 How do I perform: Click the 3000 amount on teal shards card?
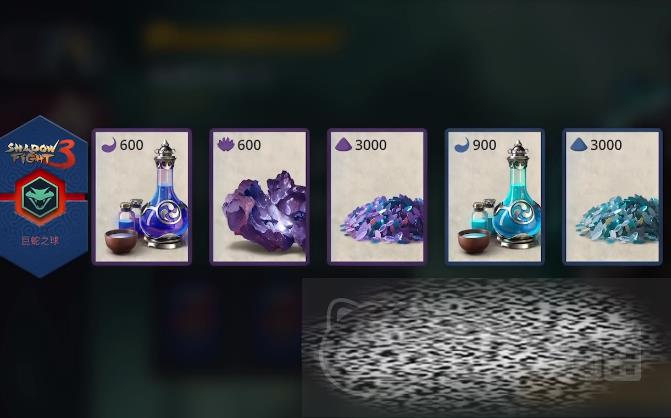(x=606, y=145)
